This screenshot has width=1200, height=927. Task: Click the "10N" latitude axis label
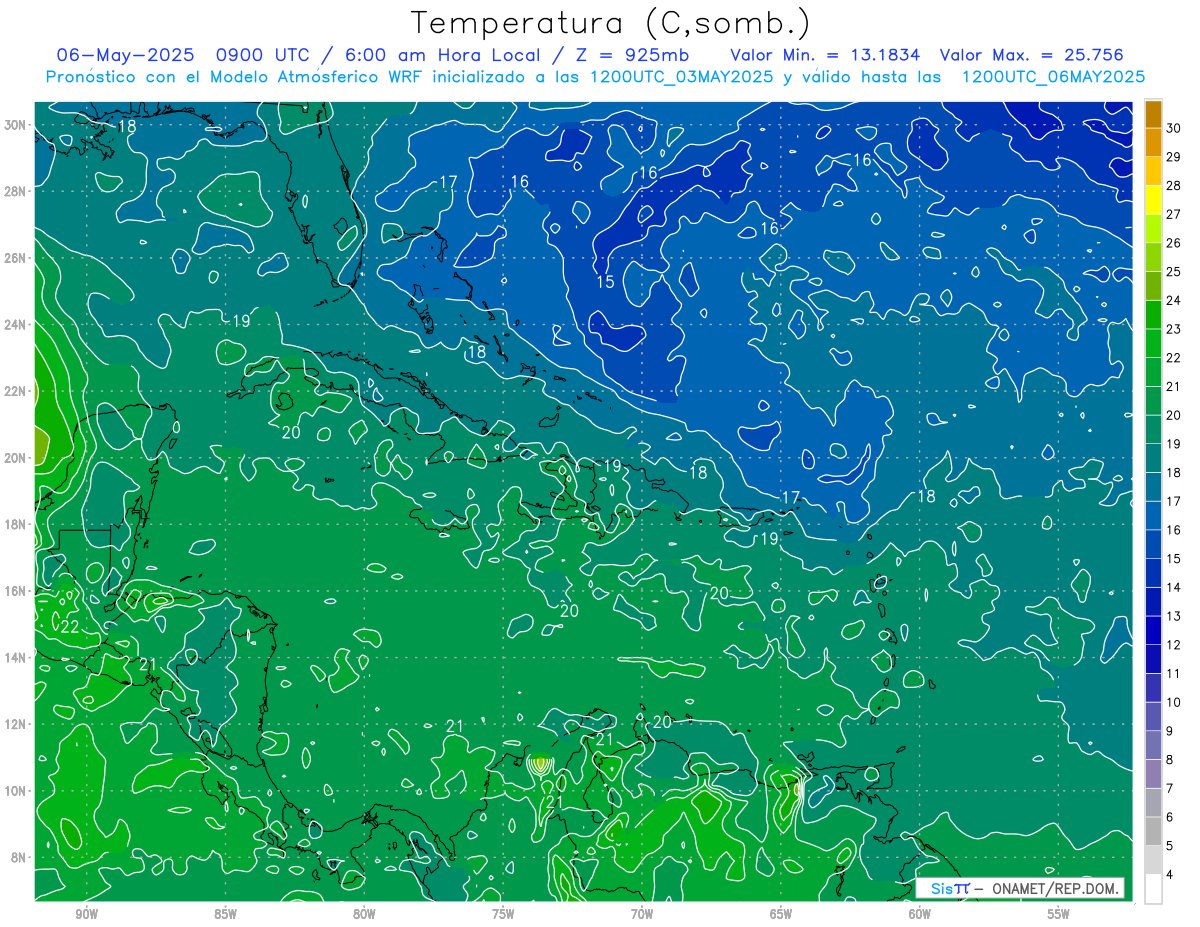tap(17, 790)
